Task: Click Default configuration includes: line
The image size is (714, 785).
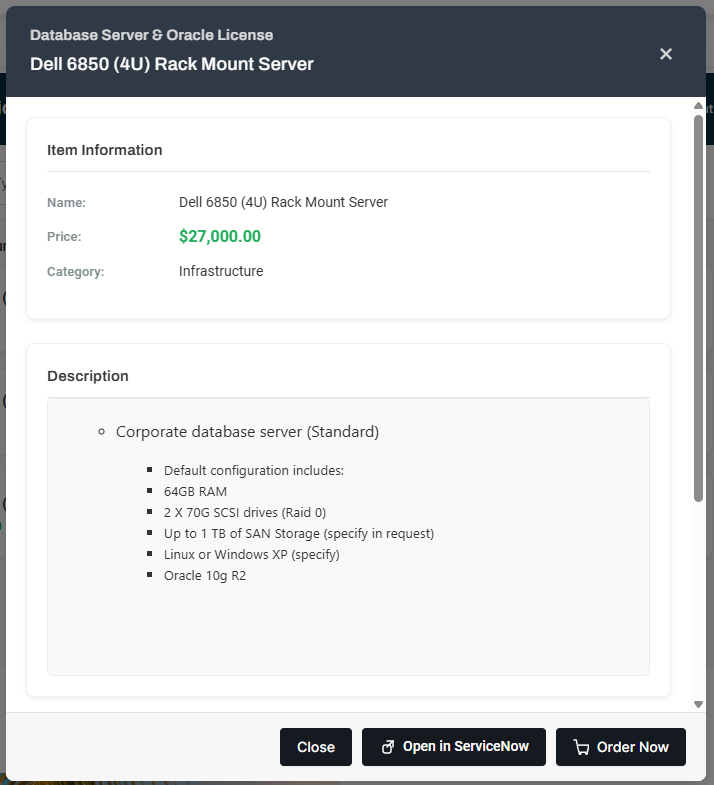Action: 254,471
